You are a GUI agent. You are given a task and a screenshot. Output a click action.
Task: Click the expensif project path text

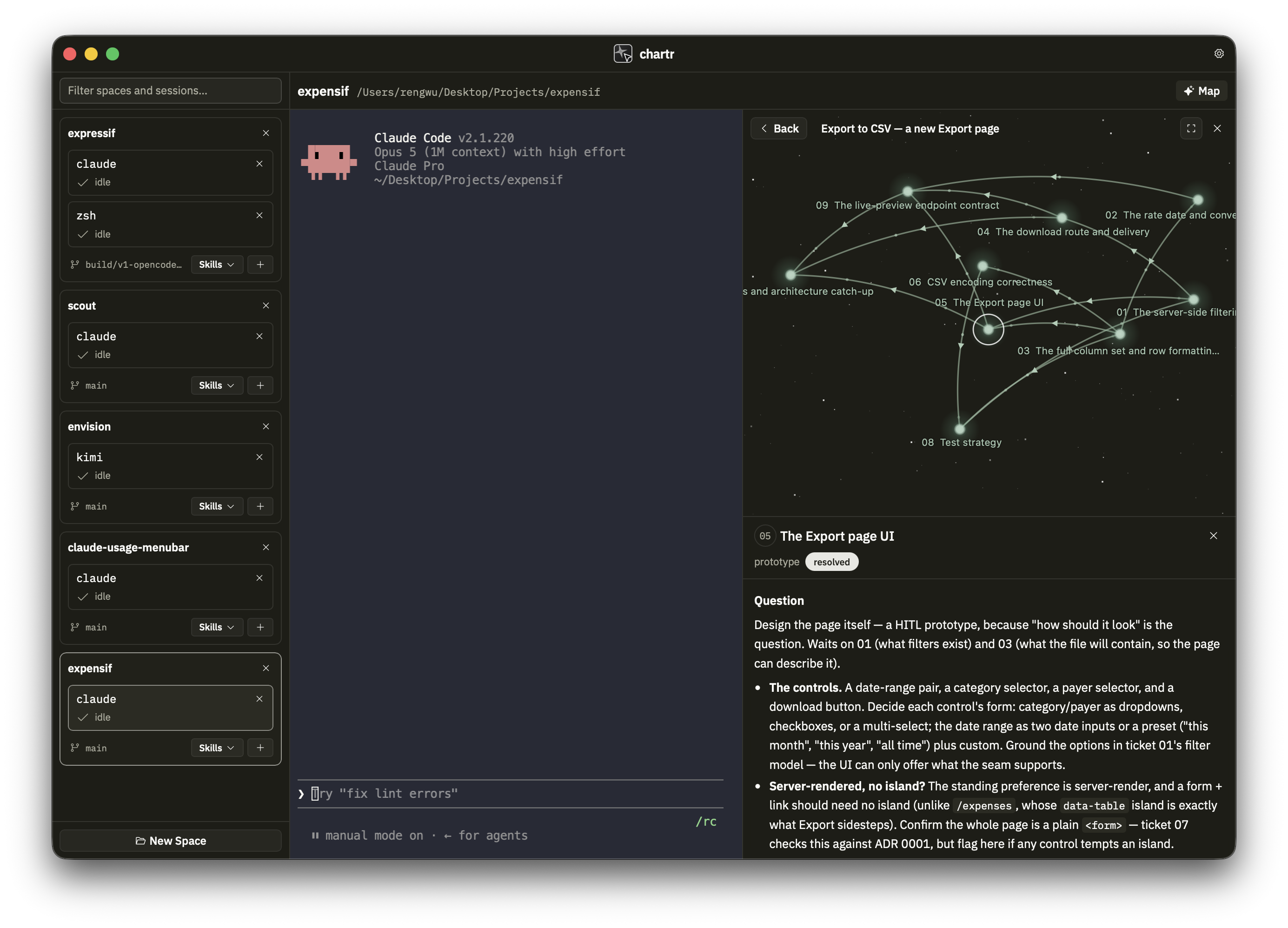pos(478,92)
